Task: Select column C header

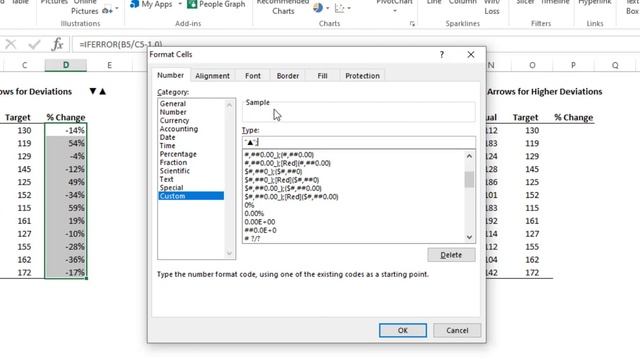Action: click(x=24, y=65)
